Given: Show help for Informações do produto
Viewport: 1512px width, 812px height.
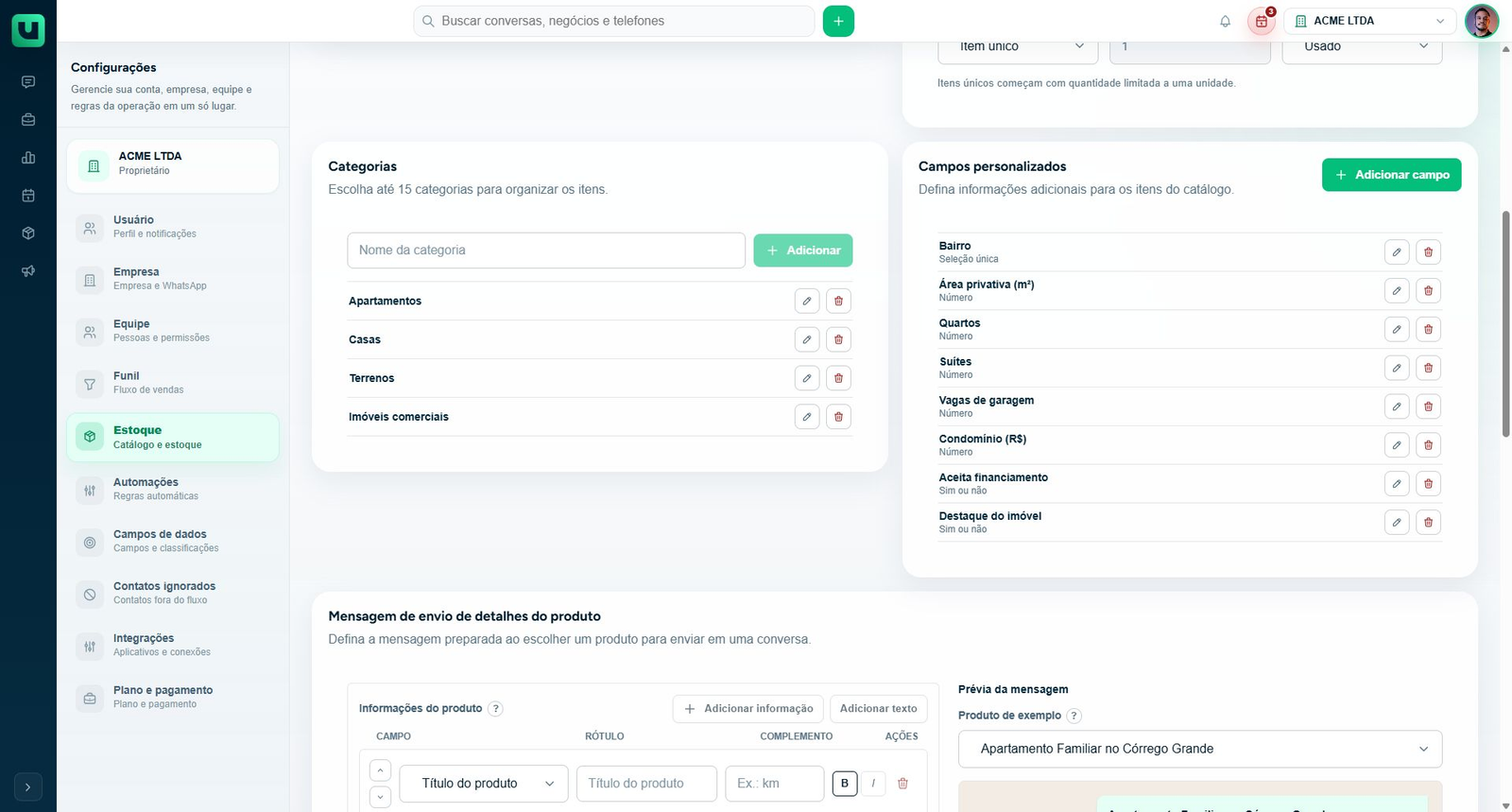Looking at the screenshot, I should (x=495, y=709).
